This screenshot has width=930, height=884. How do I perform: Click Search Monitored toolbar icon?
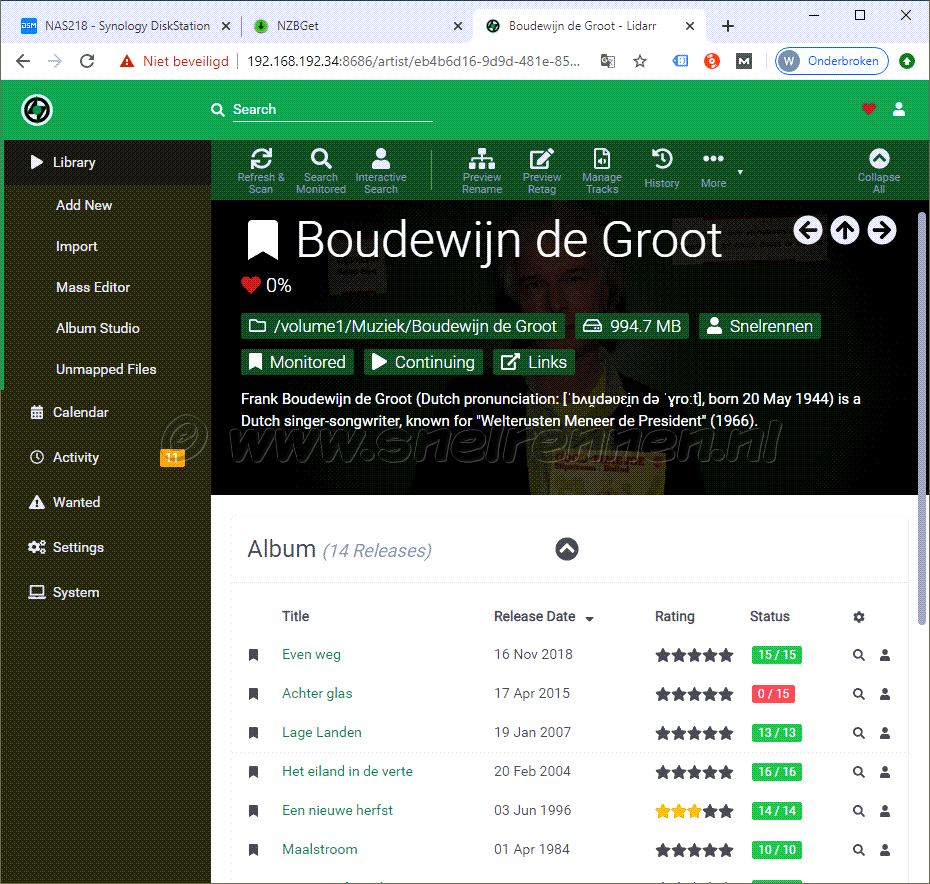pyautogui.click(x=321, y=171)
